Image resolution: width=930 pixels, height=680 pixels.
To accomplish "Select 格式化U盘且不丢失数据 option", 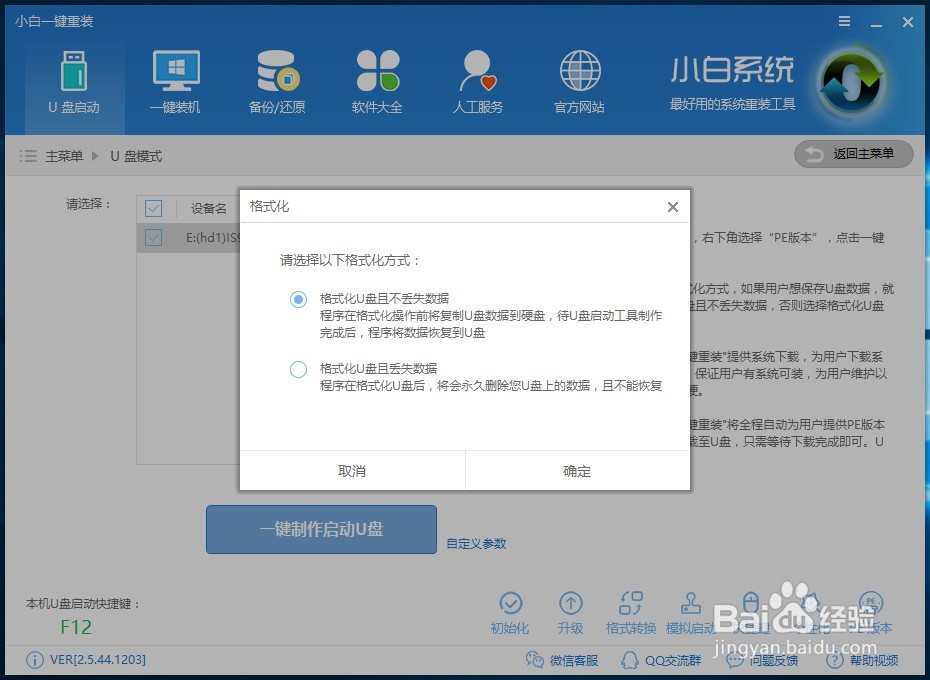I will coord(298,298).
